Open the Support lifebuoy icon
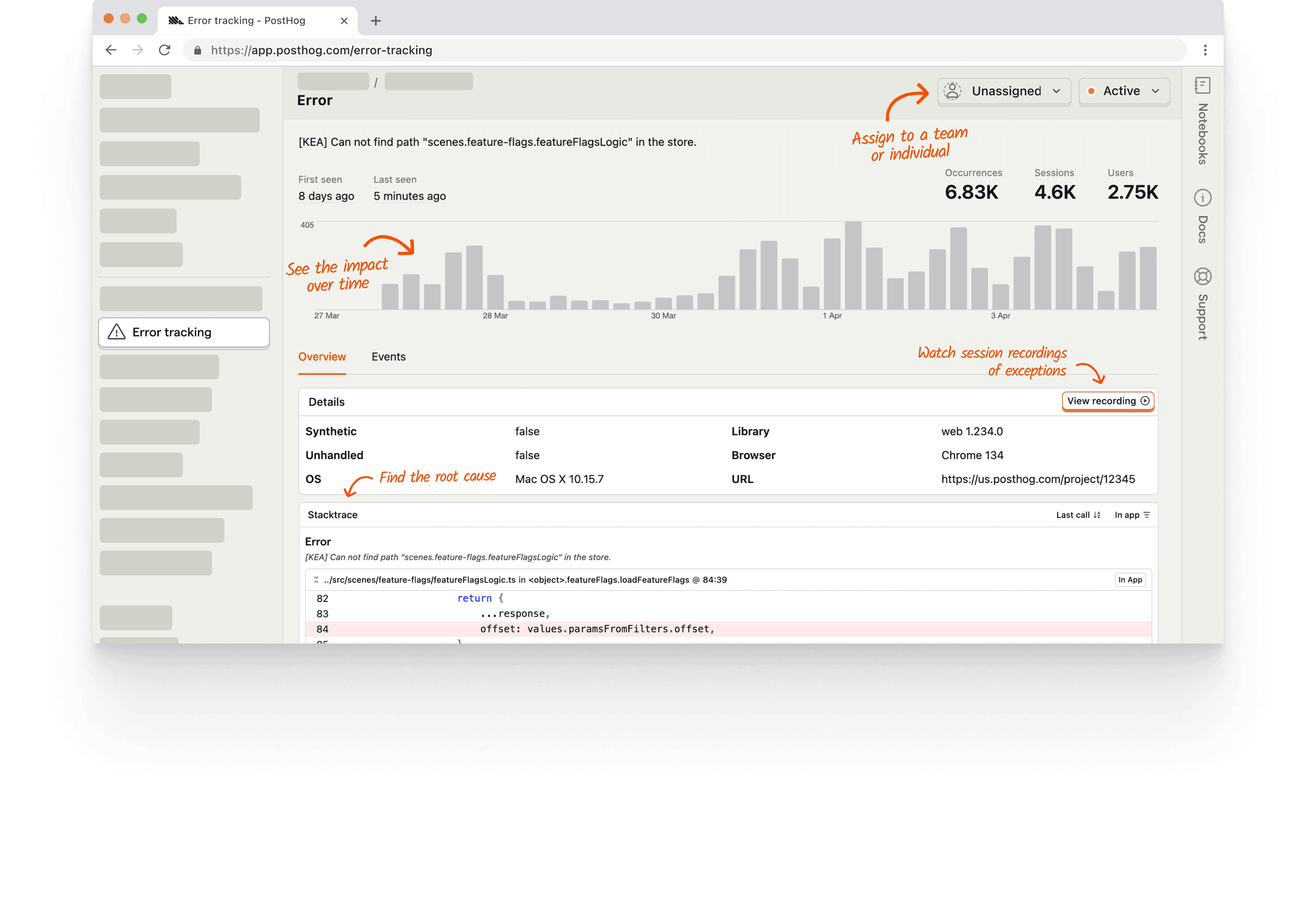 point(1202,276)
